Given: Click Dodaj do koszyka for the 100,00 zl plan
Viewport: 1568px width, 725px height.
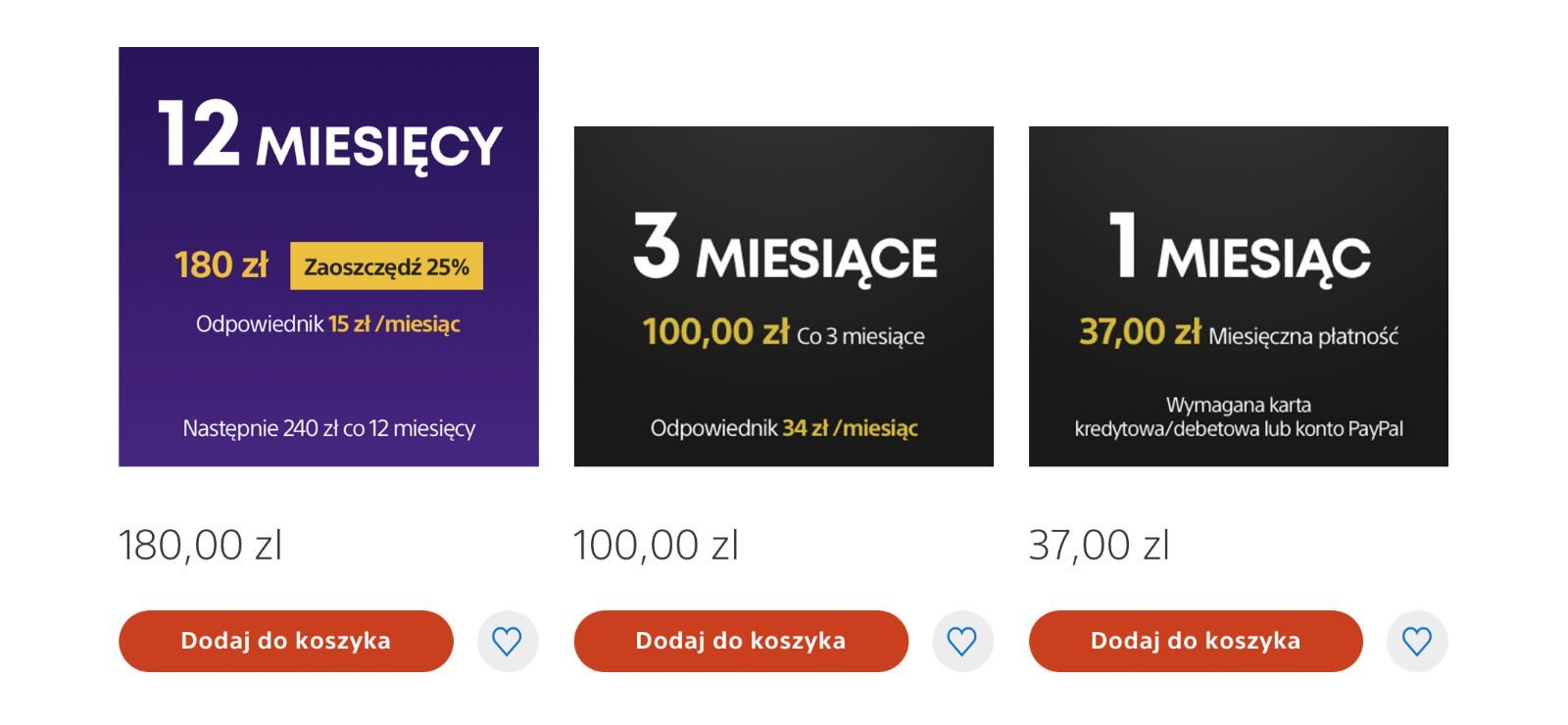Looking at the screenshot, I should (x=741, y=642).
